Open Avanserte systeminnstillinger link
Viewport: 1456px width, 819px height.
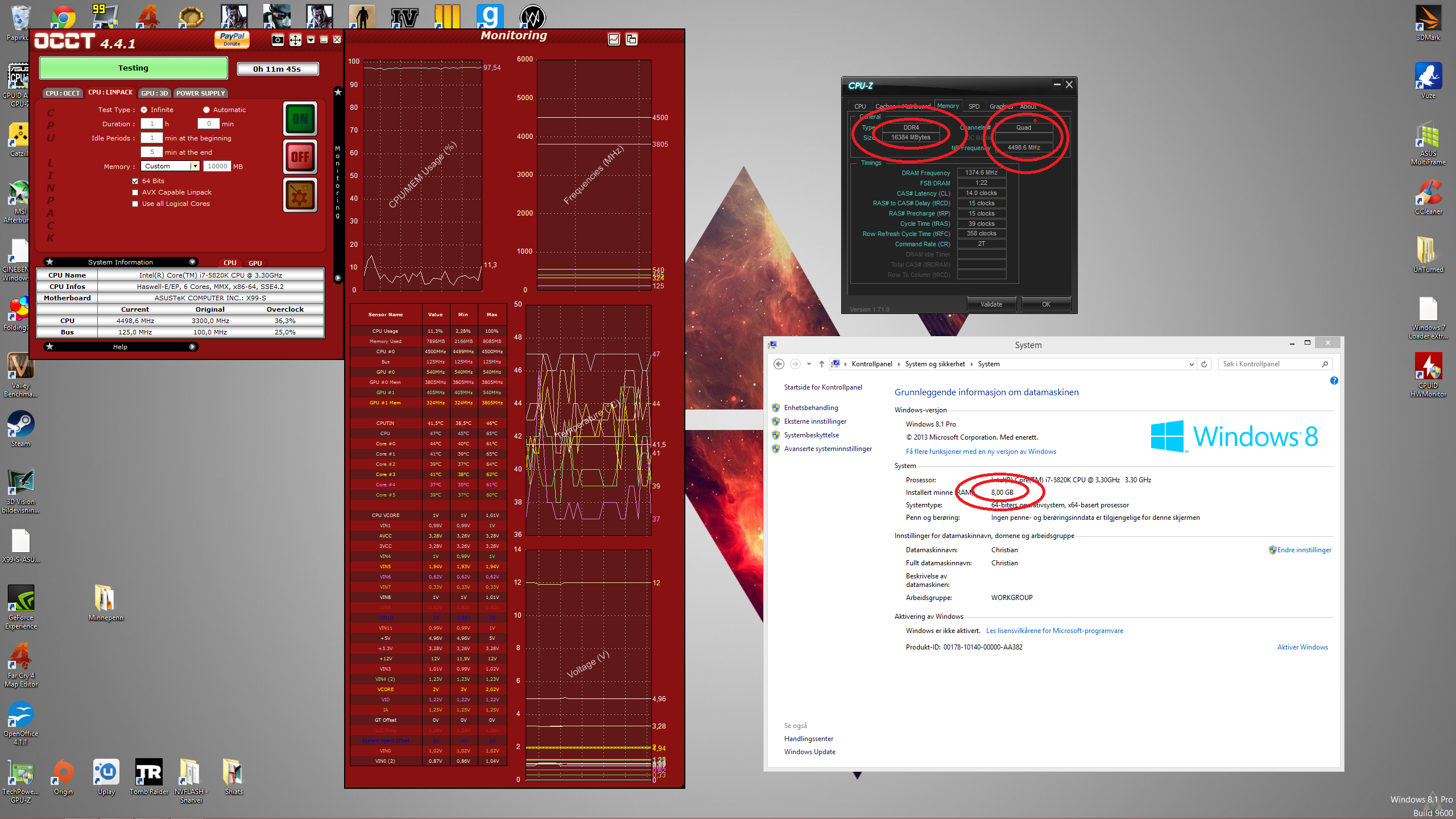pos(828,449)
